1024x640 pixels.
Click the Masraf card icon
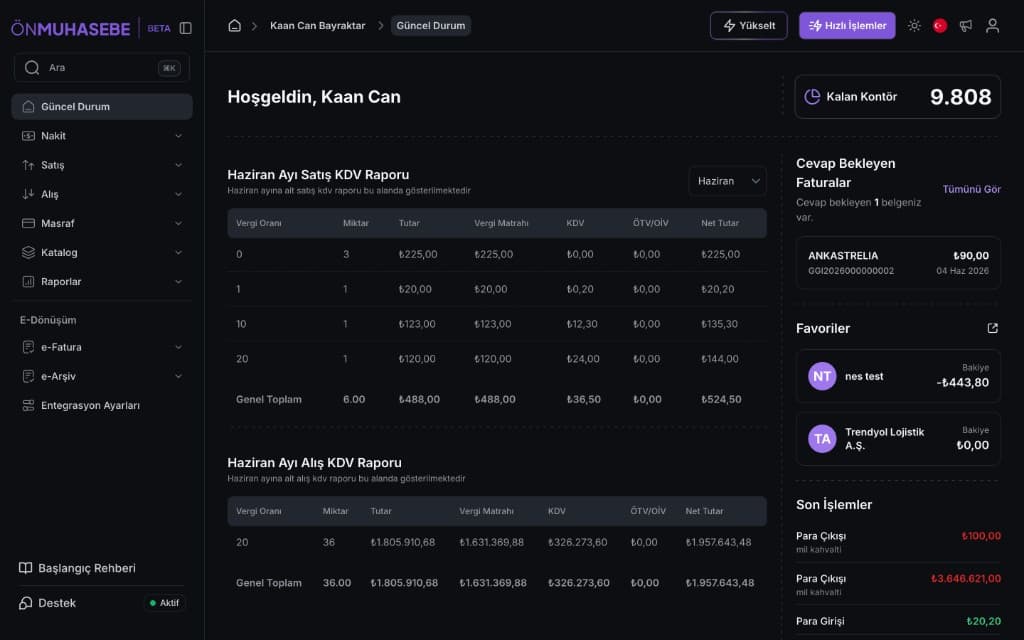(x=28, y=223)
